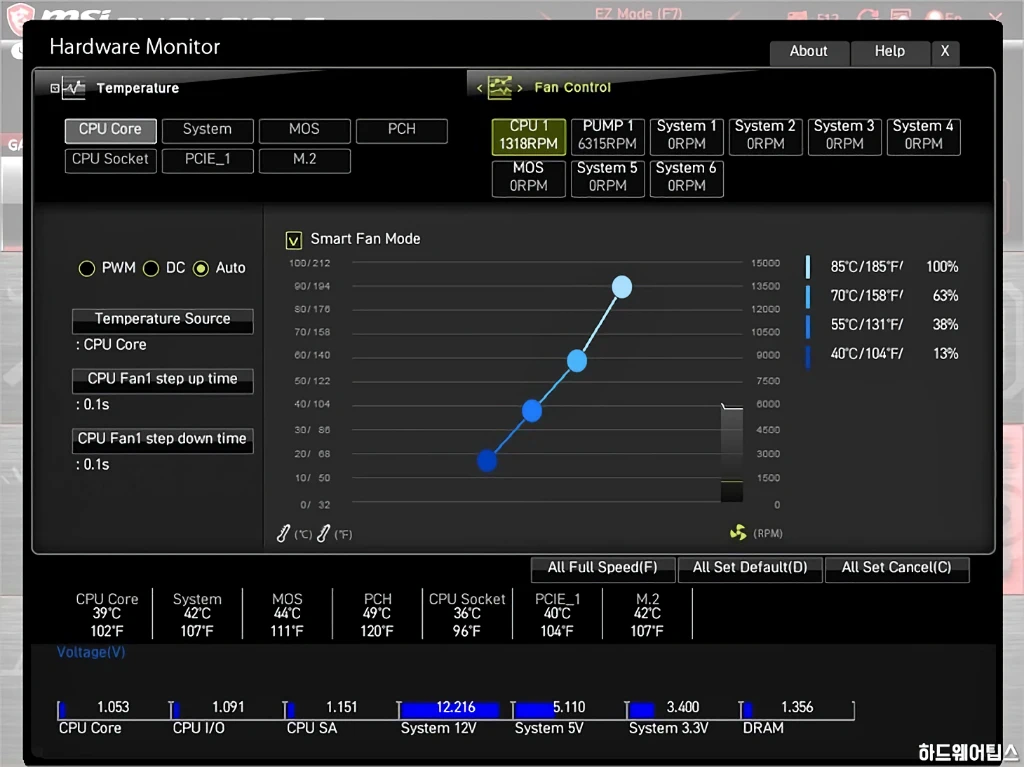Toggle the Smart Fan Mode checkbox
Screen dimensions: 1024x767
[294, 240]
